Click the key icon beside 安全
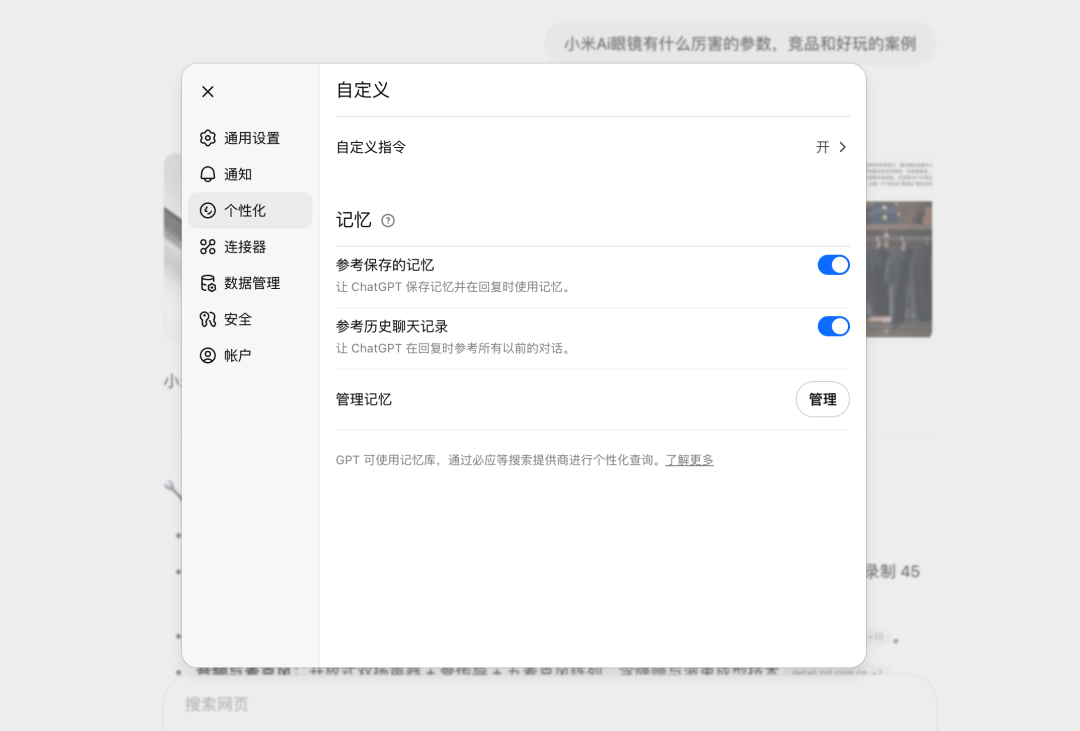Image resolution: width=1080 pixels, height=731 pixels. tap(207, 319)
